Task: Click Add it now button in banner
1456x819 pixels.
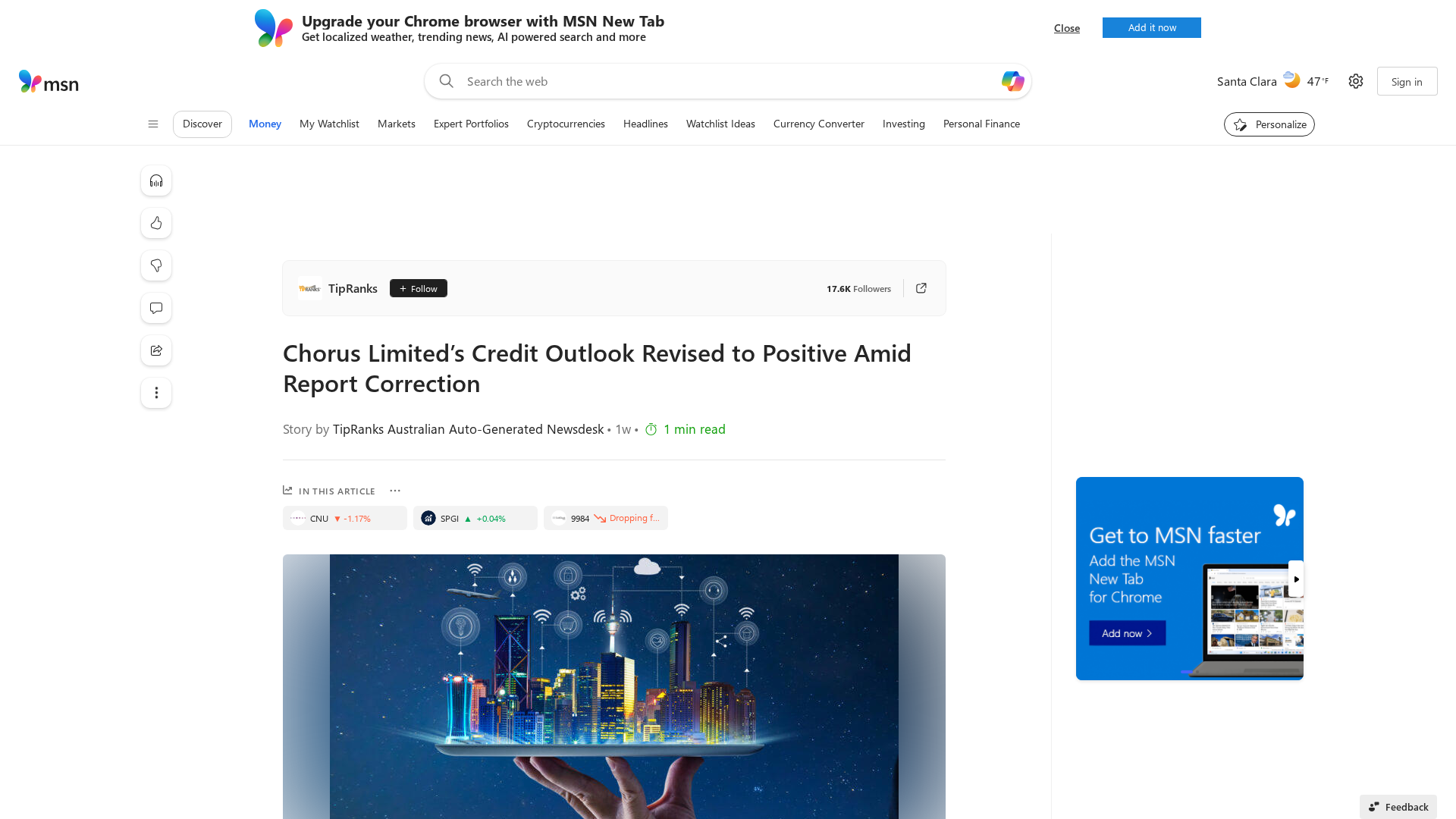Action: tap(1151, 27)
